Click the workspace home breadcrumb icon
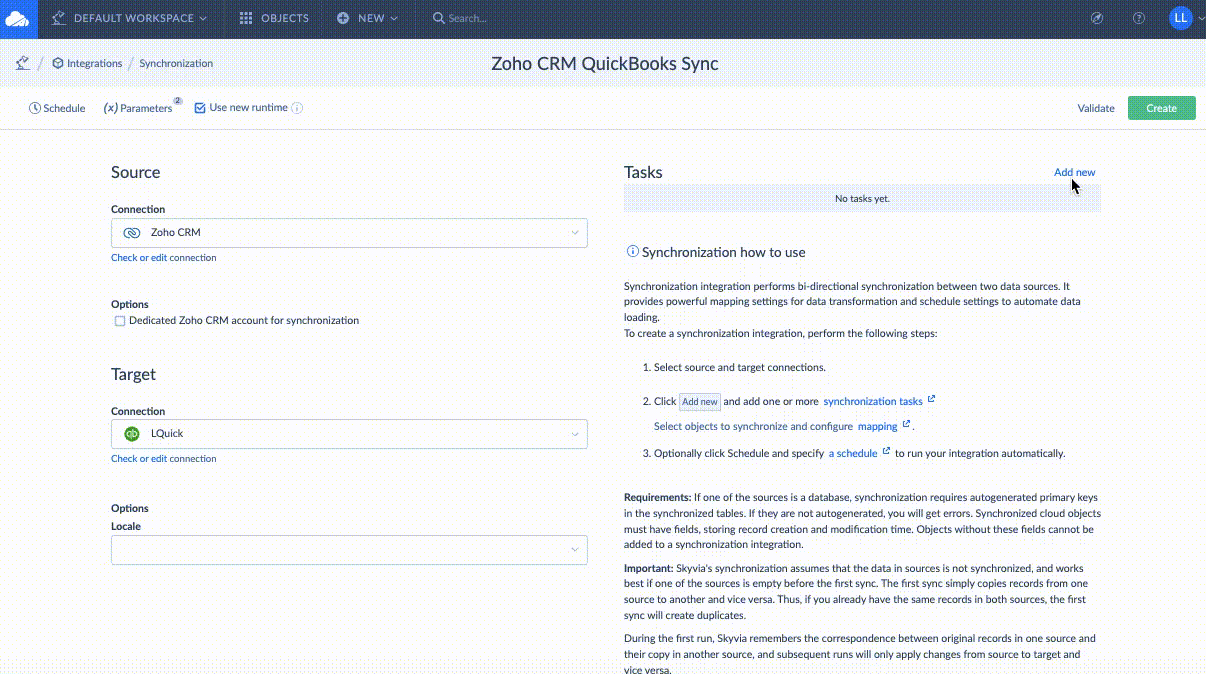1206x674 pixels. 22,63
